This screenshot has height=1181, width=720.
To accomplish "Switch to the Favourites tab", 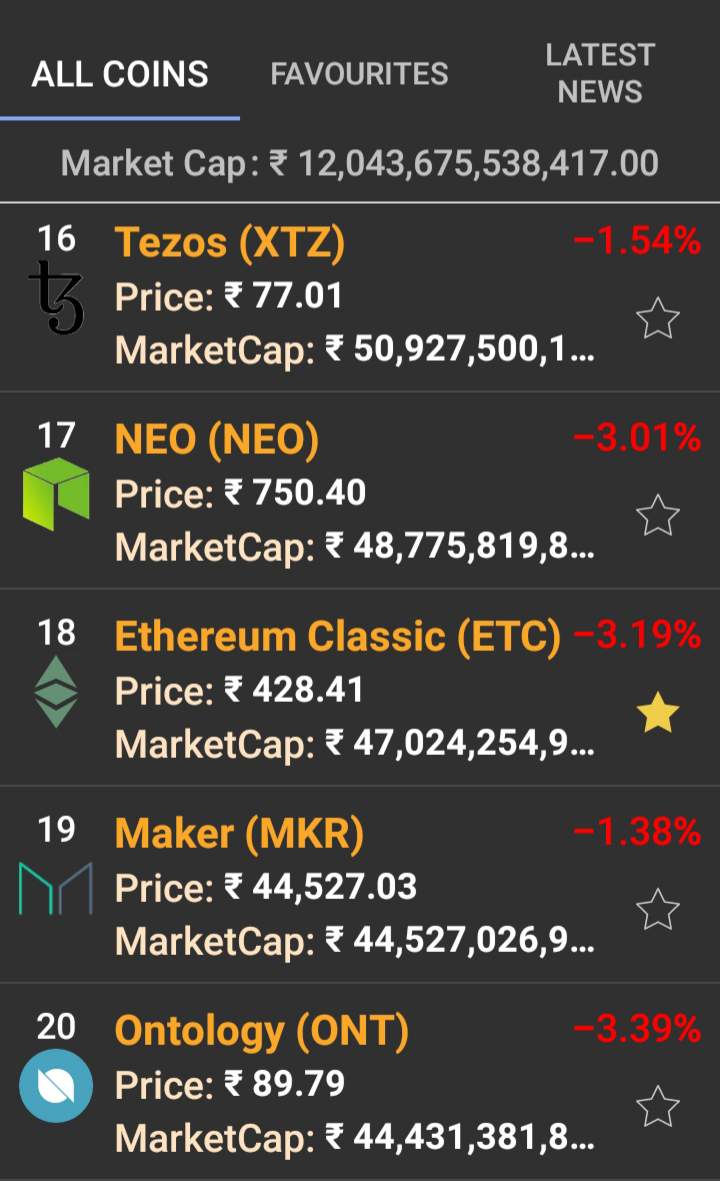I will [x=359, y=74].
